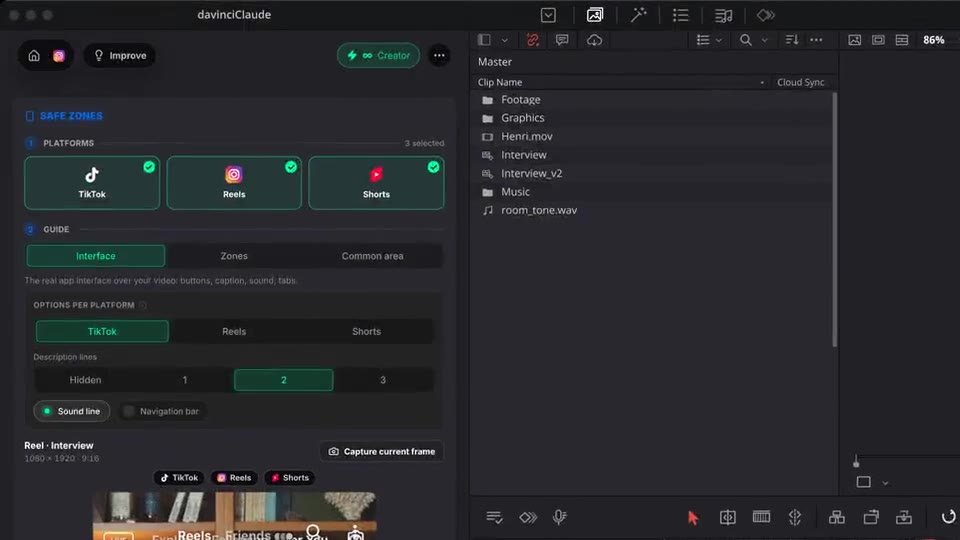This screenshot has height=540, width=960.
Task: Click the search magnifier icon
Action: click(745, 40)
